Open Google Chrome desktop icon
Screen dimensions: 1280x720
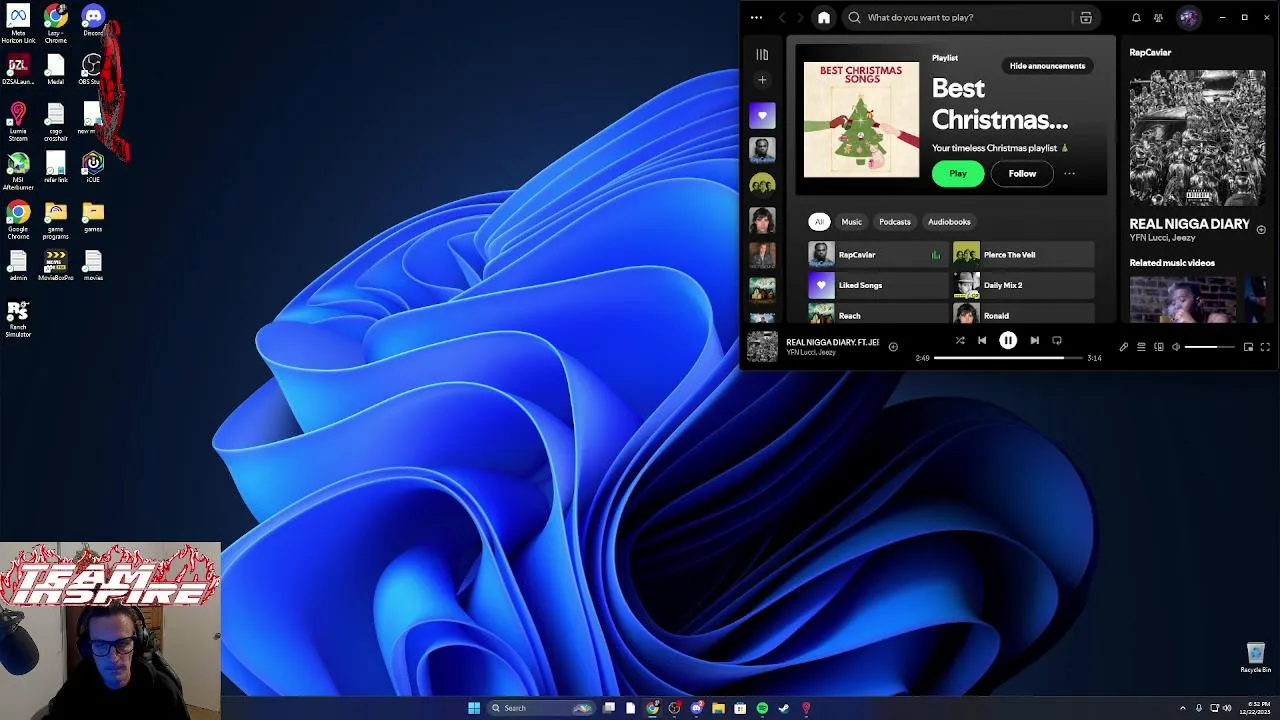18,221
